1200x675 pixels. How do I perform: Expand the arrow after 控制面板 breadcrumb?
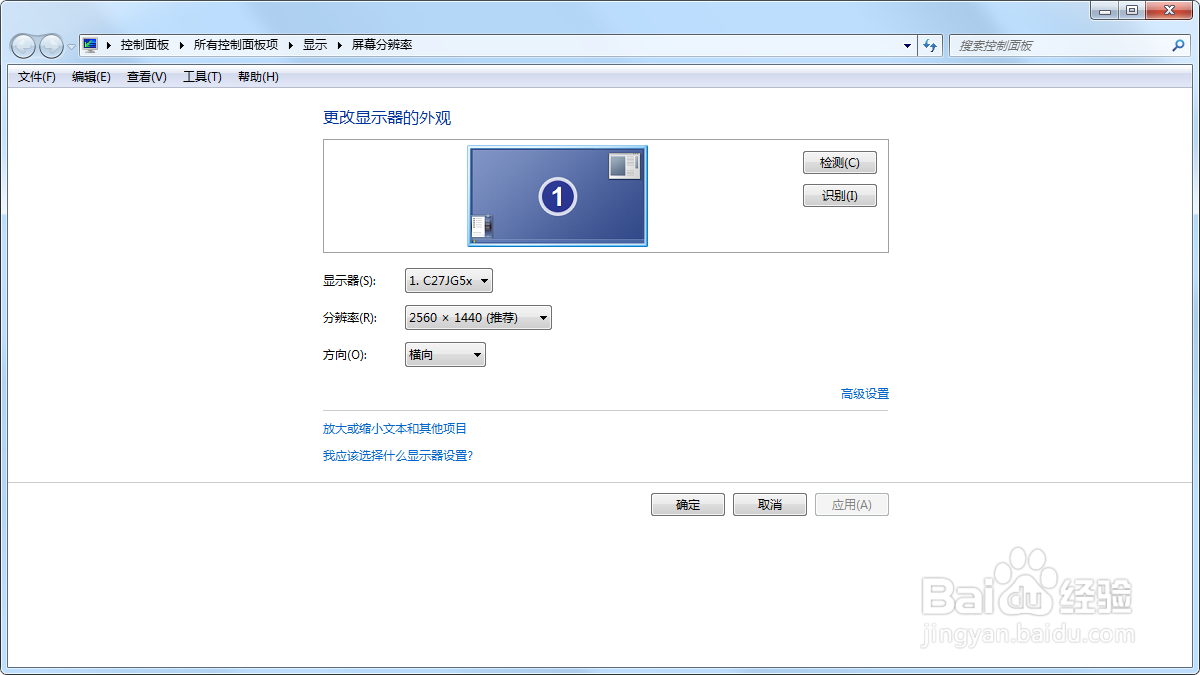182,45
